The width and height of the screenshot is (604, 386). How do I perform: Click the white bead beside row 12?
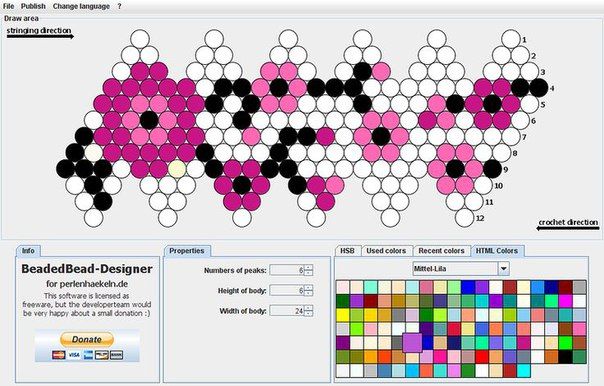click(x=465, y=218)
